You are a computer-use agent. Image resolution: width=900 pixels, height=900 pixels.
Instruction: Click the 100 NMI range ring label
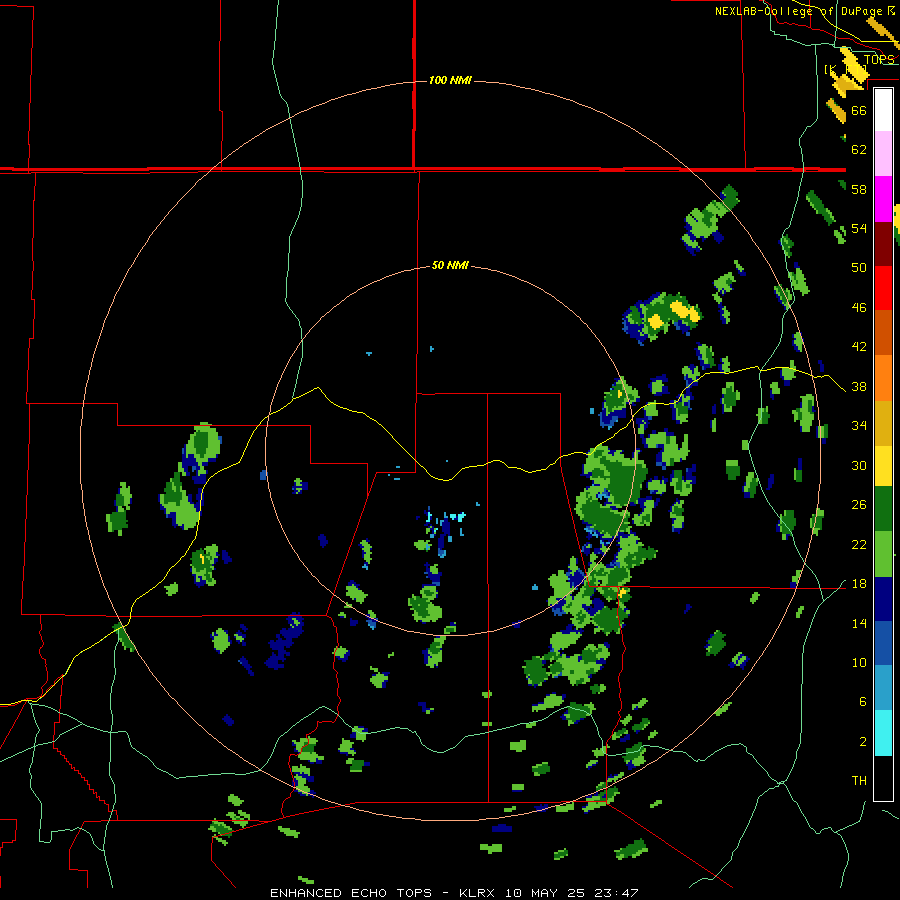[x=450, y=80]
